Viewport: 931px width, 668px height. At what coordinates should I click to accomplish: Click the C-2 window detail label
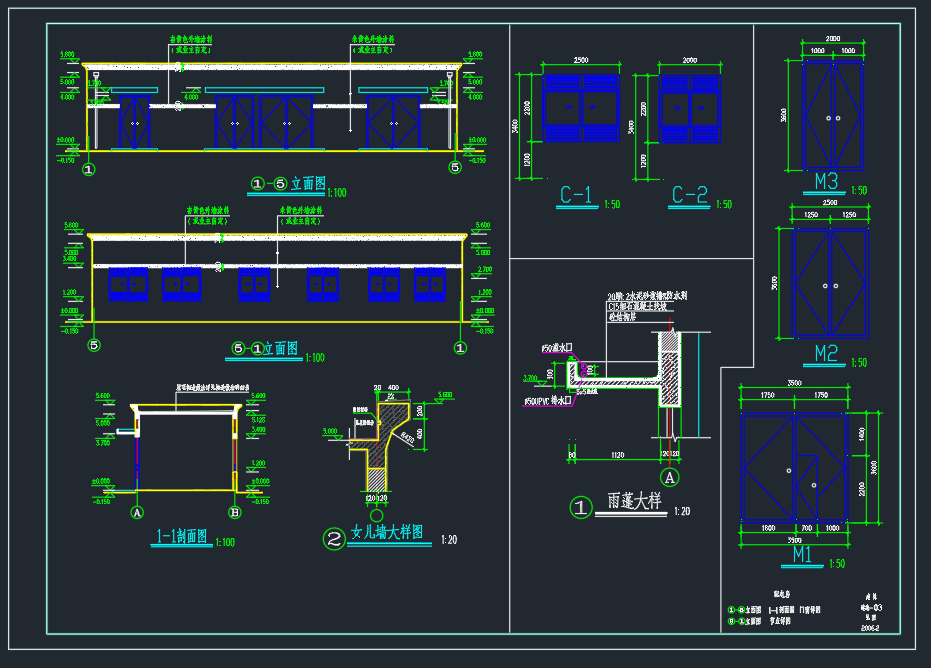point(689,196)
